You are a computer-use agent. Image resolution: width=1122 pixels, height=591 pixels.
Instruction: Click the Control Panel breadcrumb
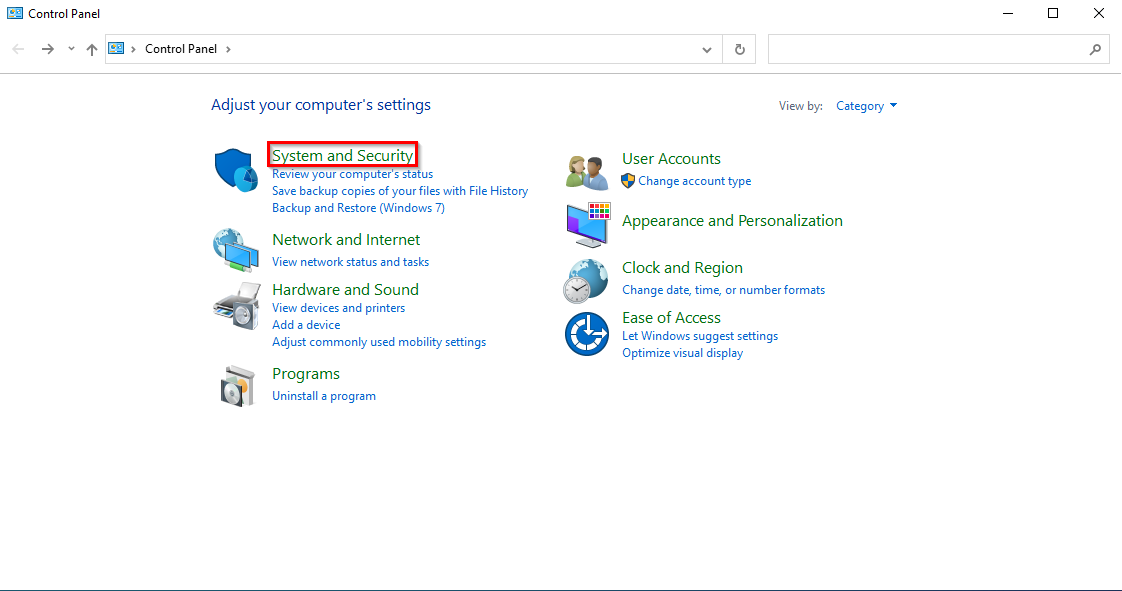tap(181, 49)
